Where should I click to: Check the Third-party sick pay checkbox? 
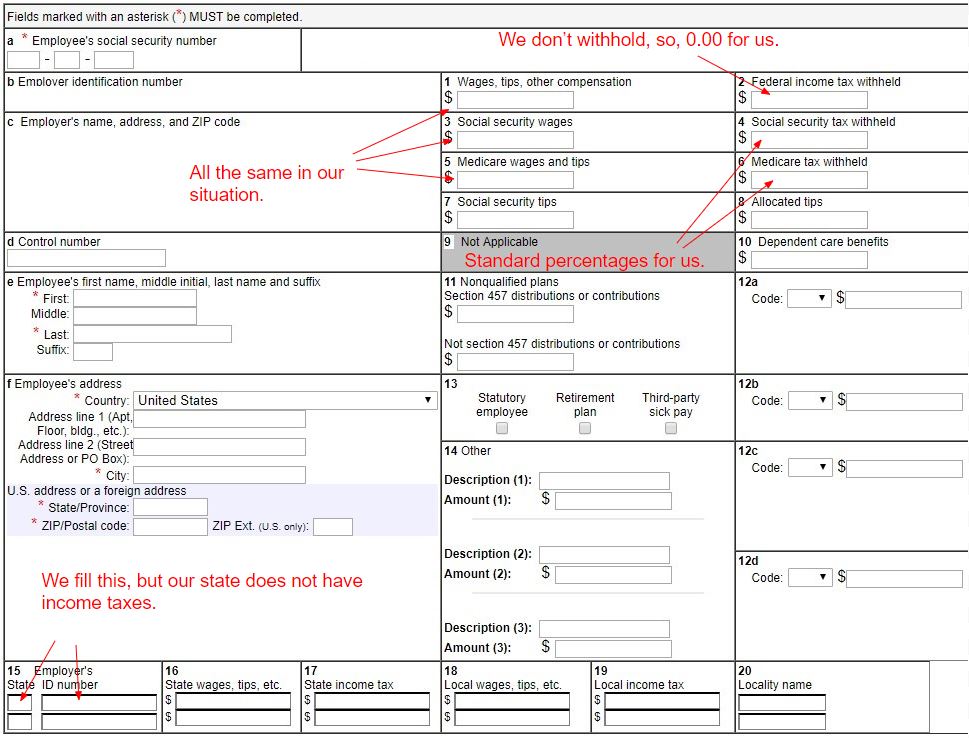(671, 428)
